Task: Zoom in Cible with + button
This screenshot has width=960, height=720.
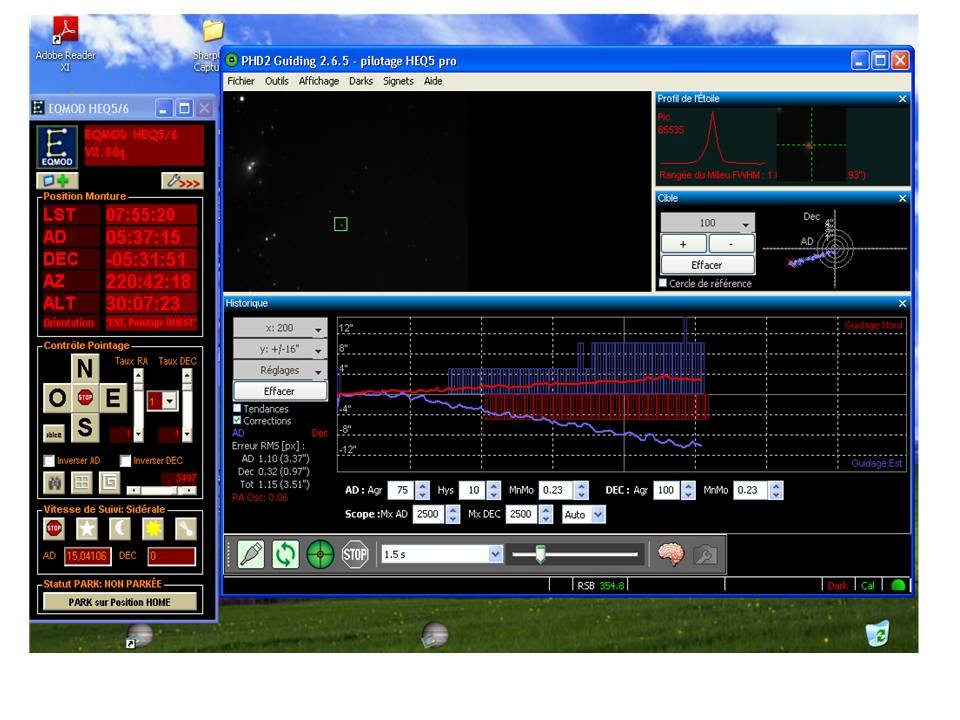Action: point(683,244)
